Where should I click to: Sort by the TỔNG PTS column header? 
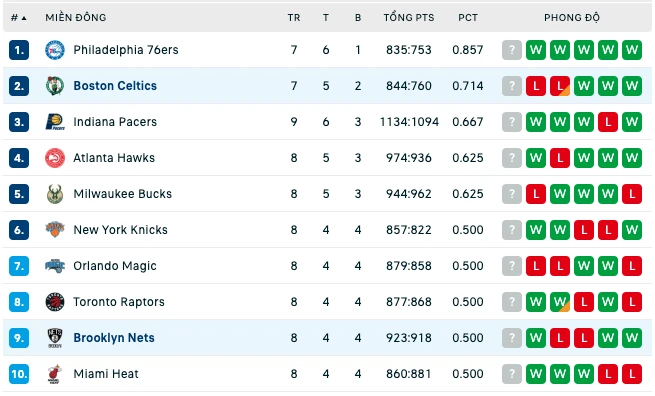[409, 18]
